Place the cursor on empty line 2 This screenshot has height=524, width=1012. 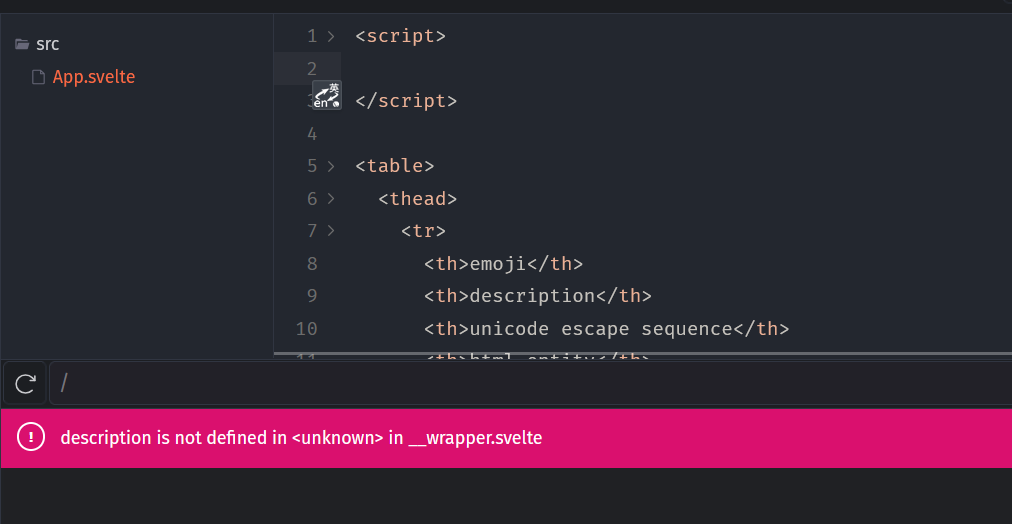click(600, 68)
